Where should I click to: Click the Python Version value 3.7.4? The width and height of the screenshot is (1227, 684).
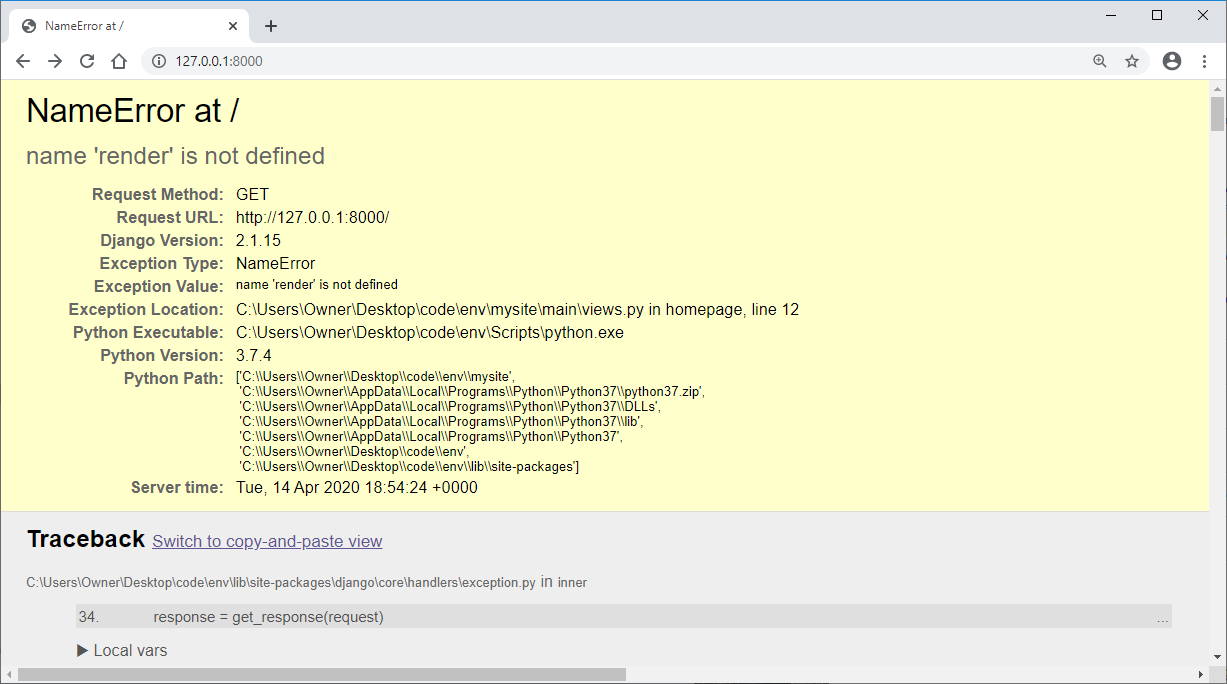coord(254,355)
